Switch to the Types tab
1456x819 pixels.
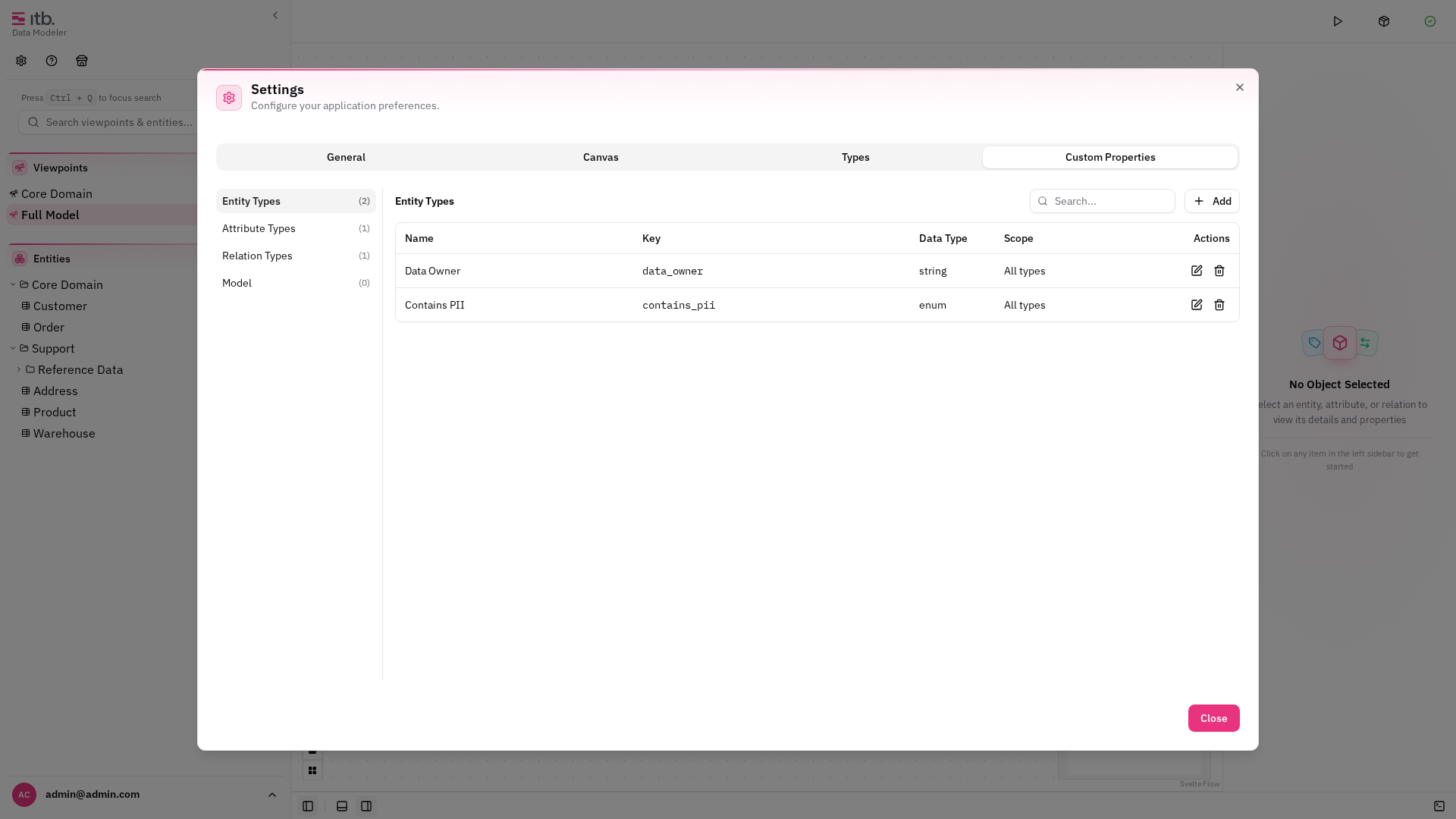click(x=855, y=157)
